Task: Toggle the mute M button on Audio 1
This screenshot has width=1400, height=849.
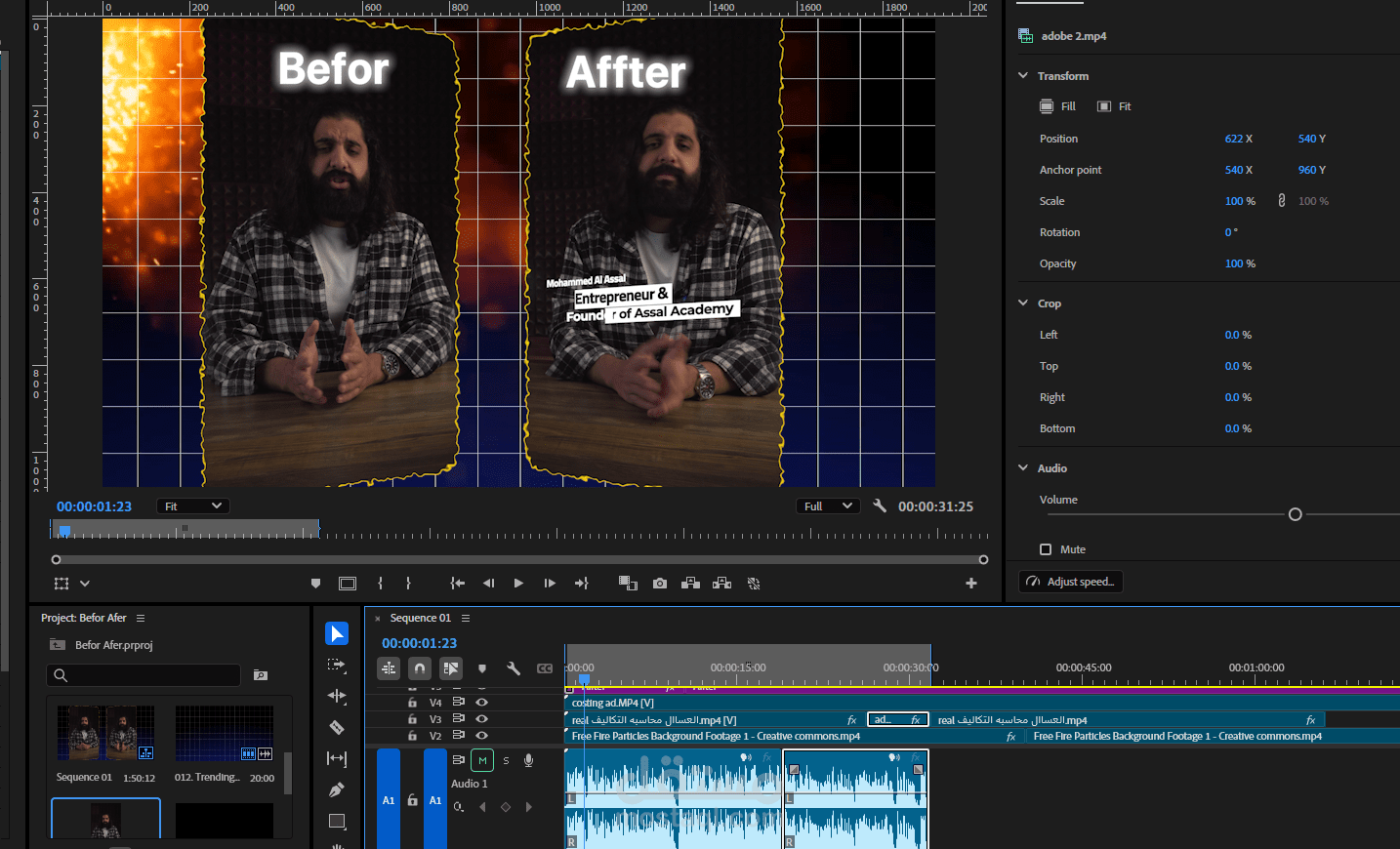Action: 482,760
